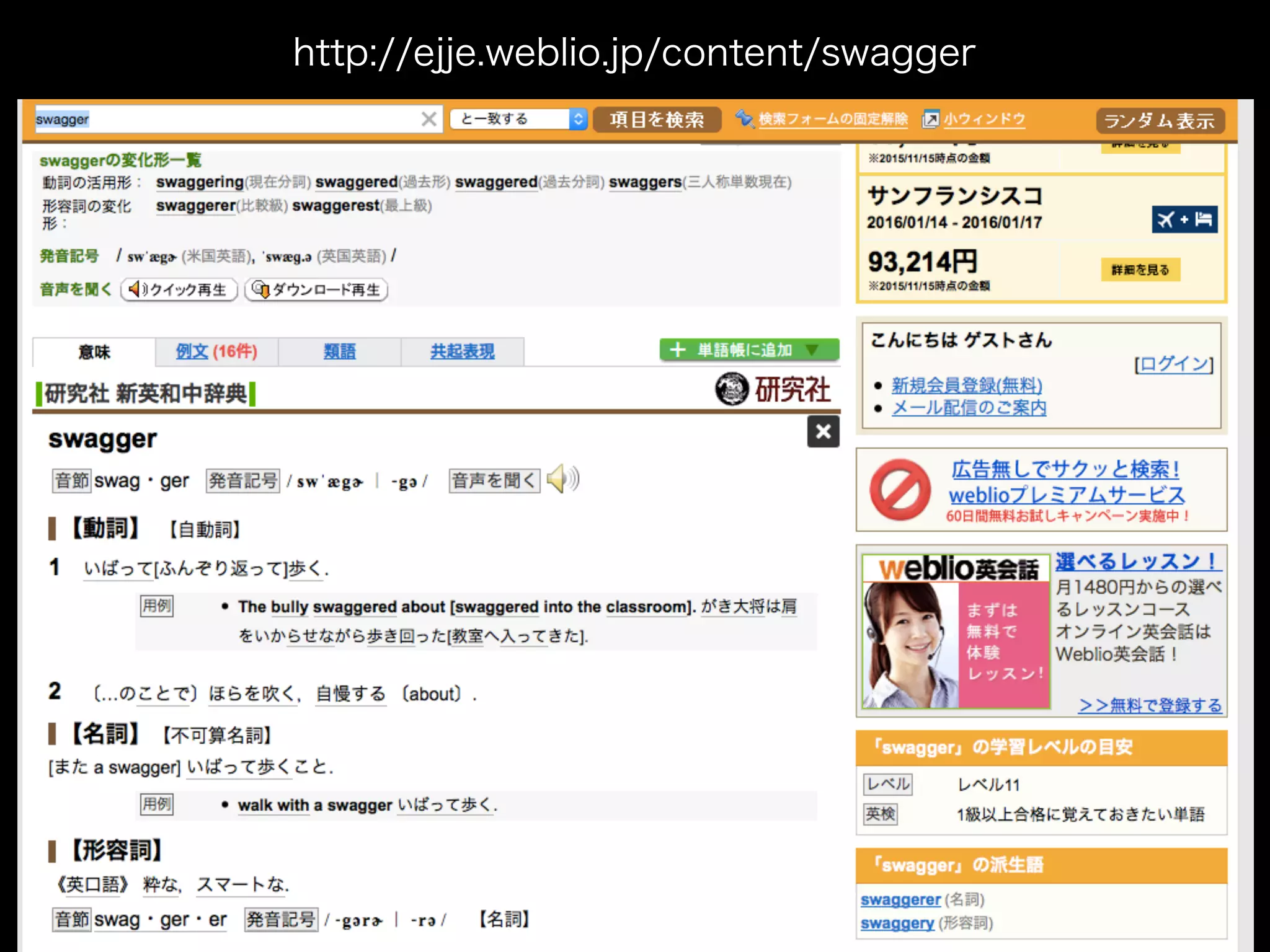This screenshot has width=1270, height=952.
Task: Click the small-window popup icon
Action: [931, 119]
